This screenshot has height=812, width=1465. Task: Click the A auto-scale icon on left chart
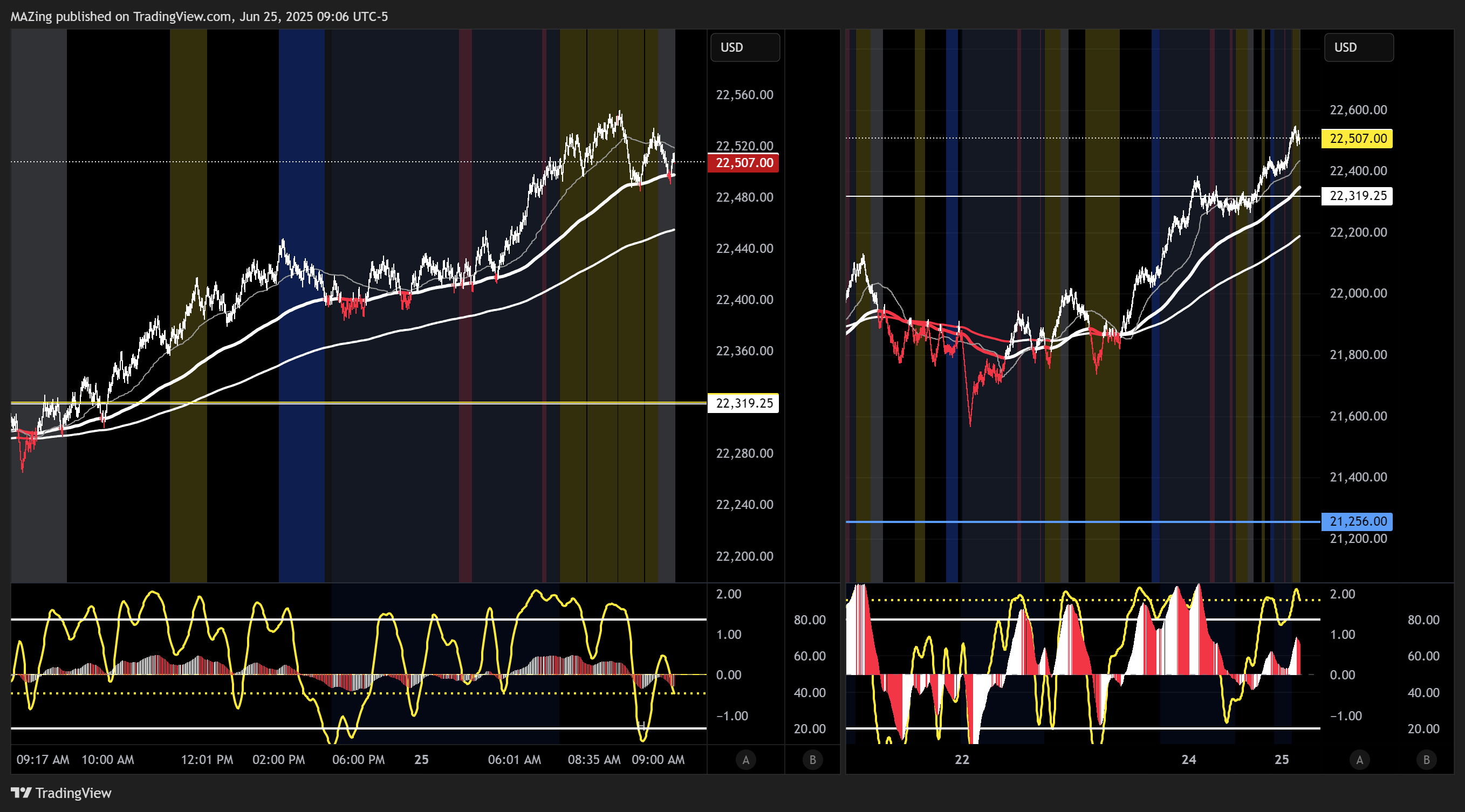745,760
